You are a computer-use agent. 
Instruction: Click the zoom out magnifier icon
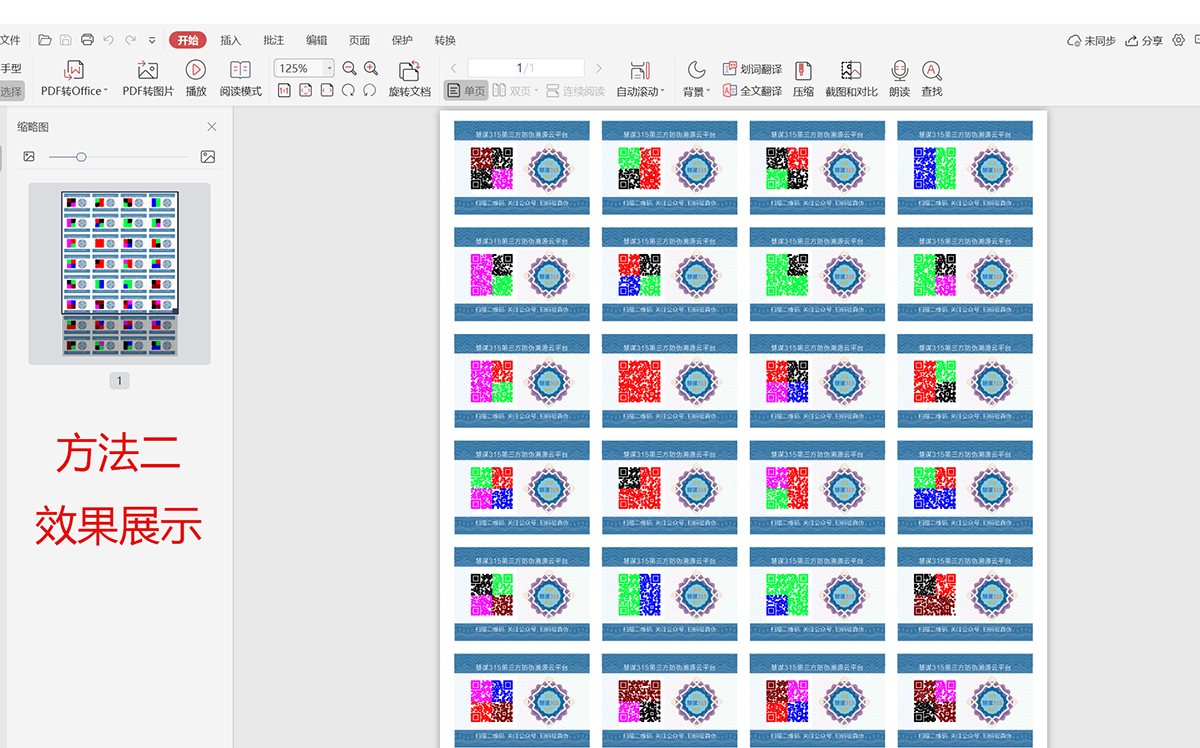[x=349, y=68]
